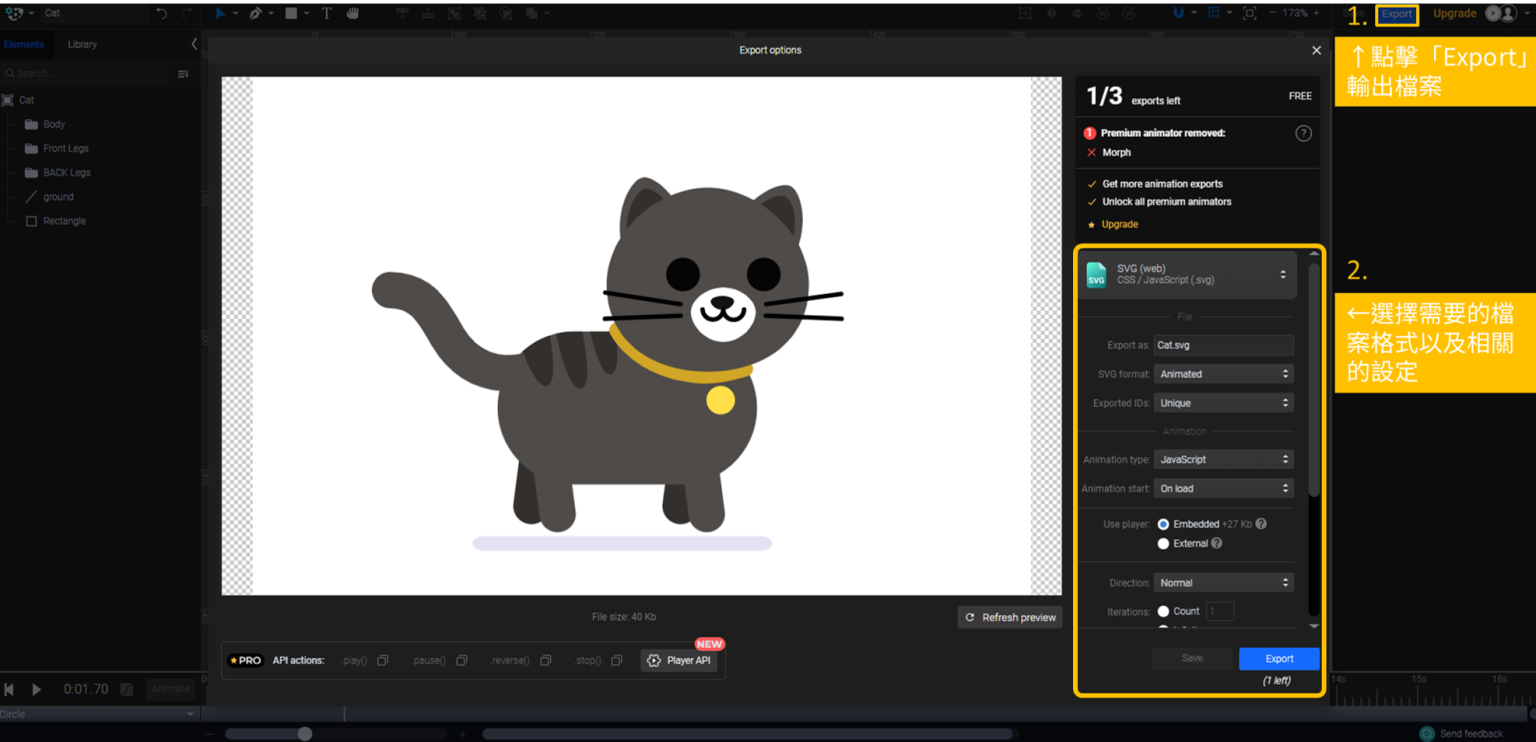Switch to the Library tab
Screen dimensions: 1536x742
click(x=82, y=44)
